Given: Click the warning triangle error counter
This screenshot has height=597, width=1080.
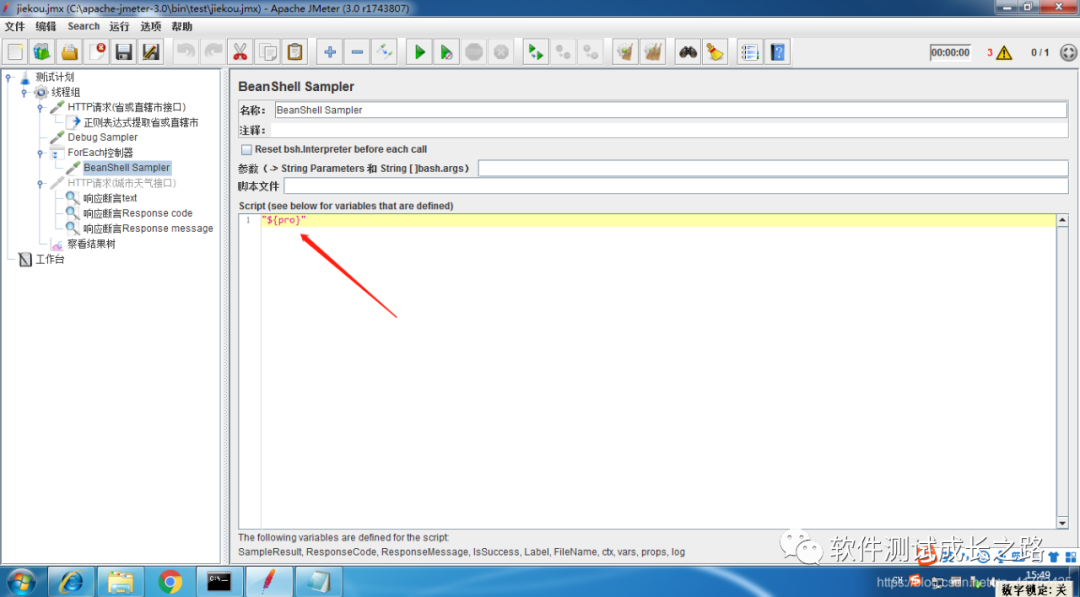Looking at the screenshot, I should [x=1004, y=53].
